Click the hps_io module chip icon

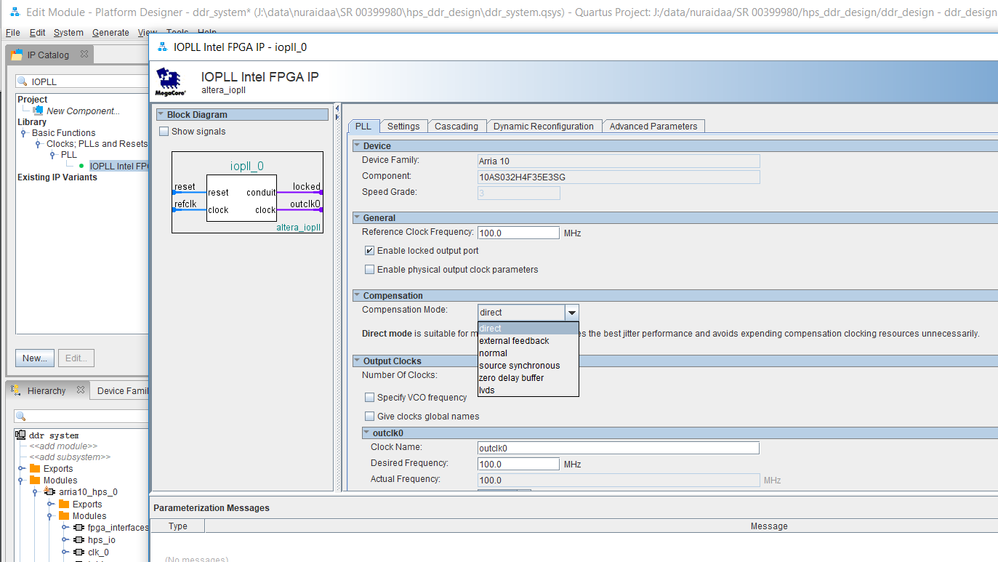coord(78,540)
